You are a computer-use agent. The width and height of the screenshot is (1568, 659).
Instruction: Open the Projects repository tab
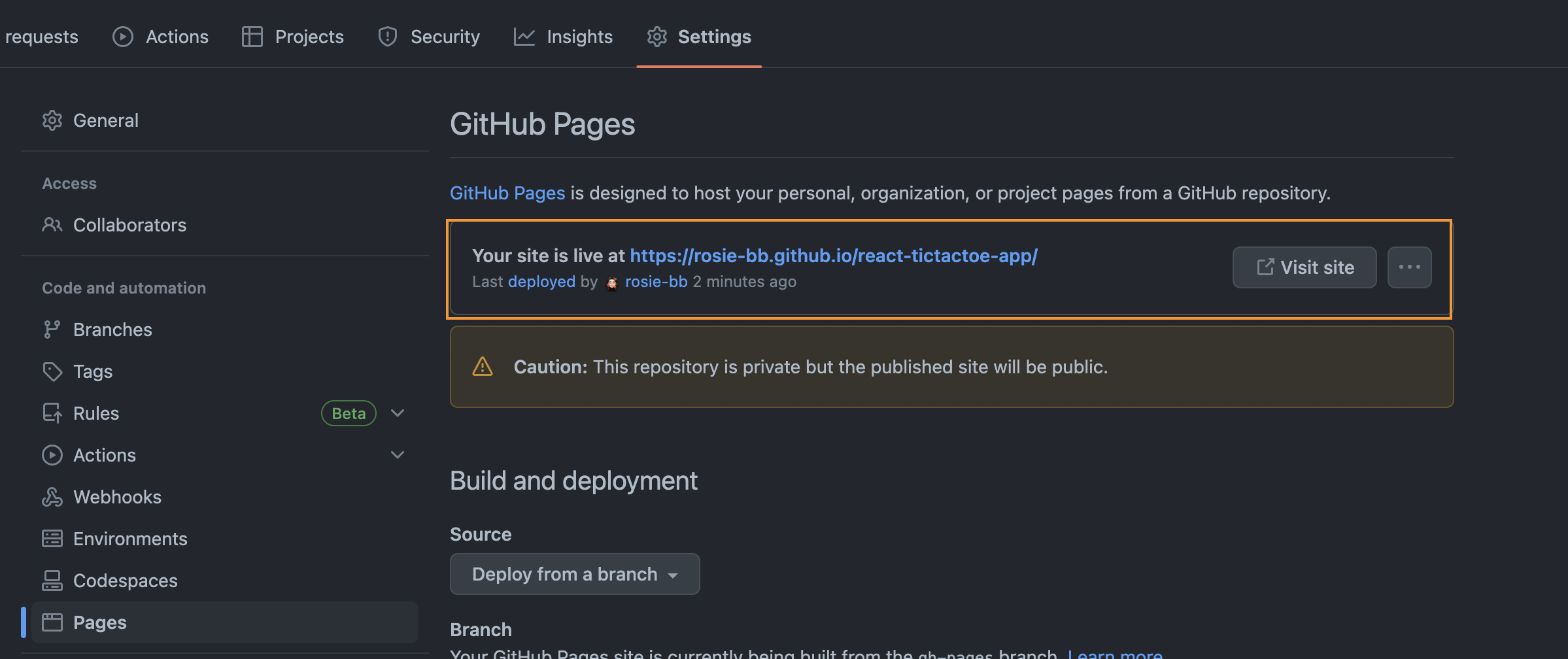click(293, 37)
